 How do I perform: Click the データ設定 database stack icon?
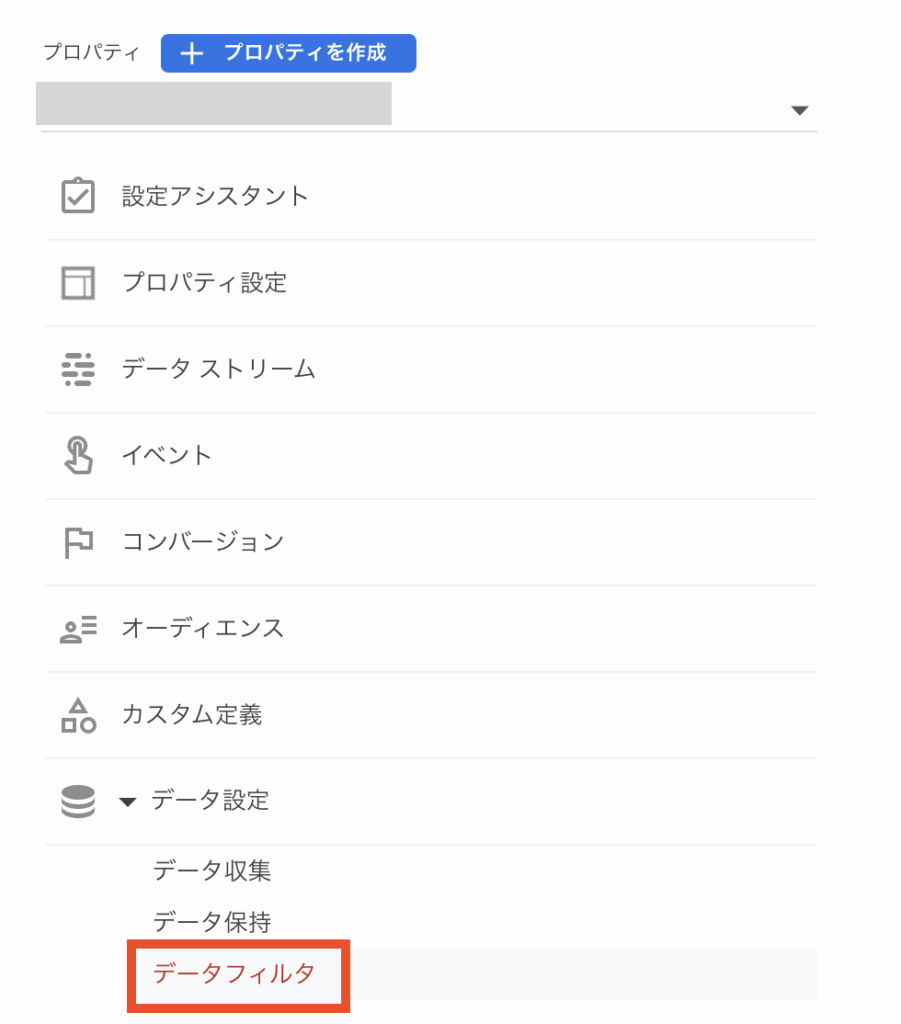point(78,801)
